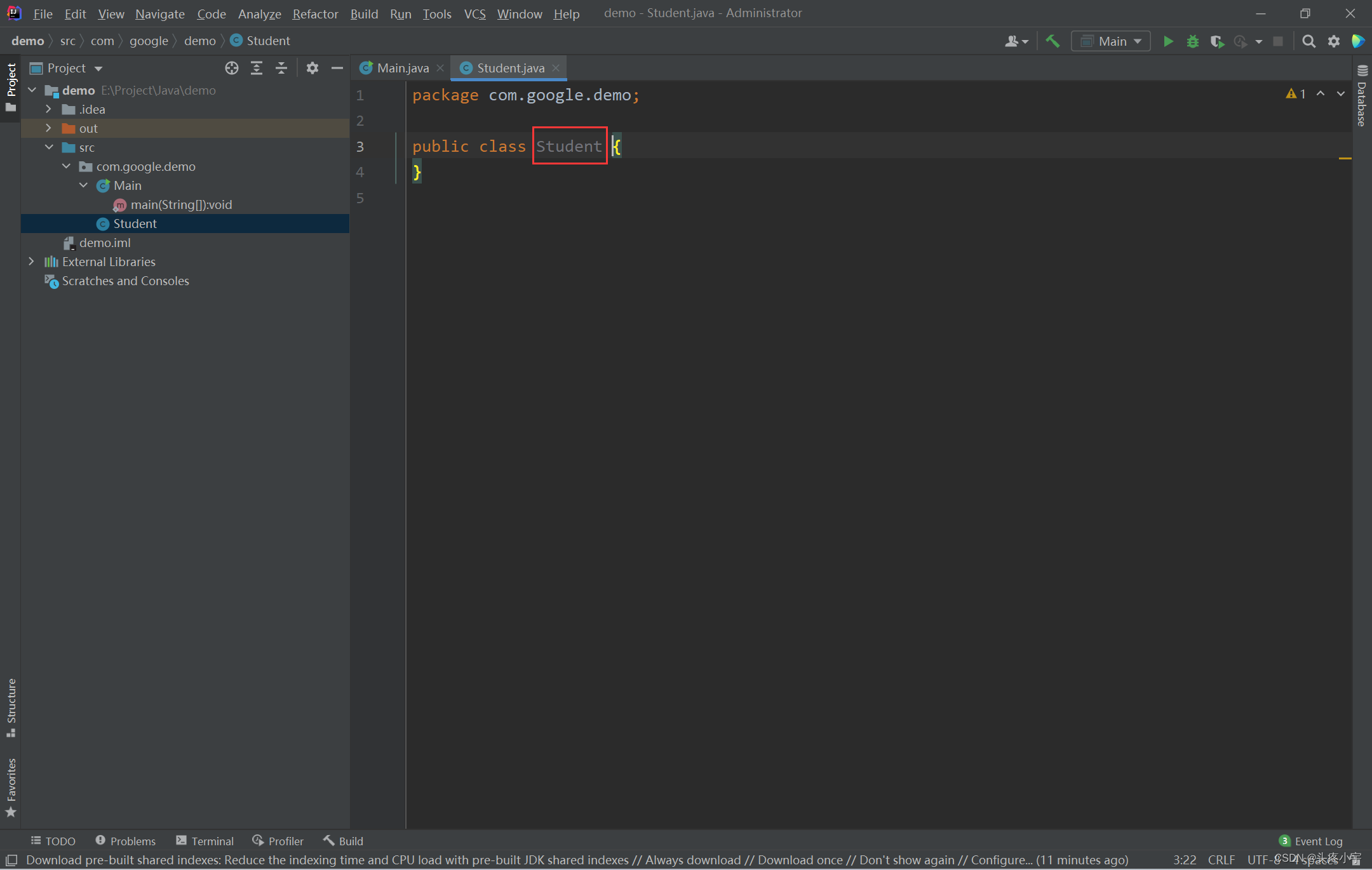Open the Refactor menu
The width and height of the screenshot is (1372, 870).
tap(315, 13)
